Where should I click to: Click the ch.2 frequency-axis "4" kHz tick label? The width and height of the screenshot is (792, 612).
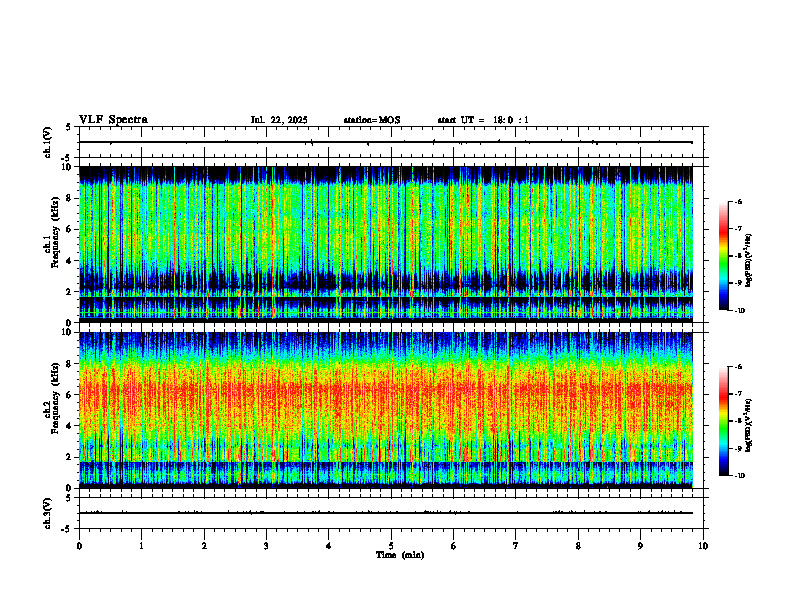click(70, 426)
